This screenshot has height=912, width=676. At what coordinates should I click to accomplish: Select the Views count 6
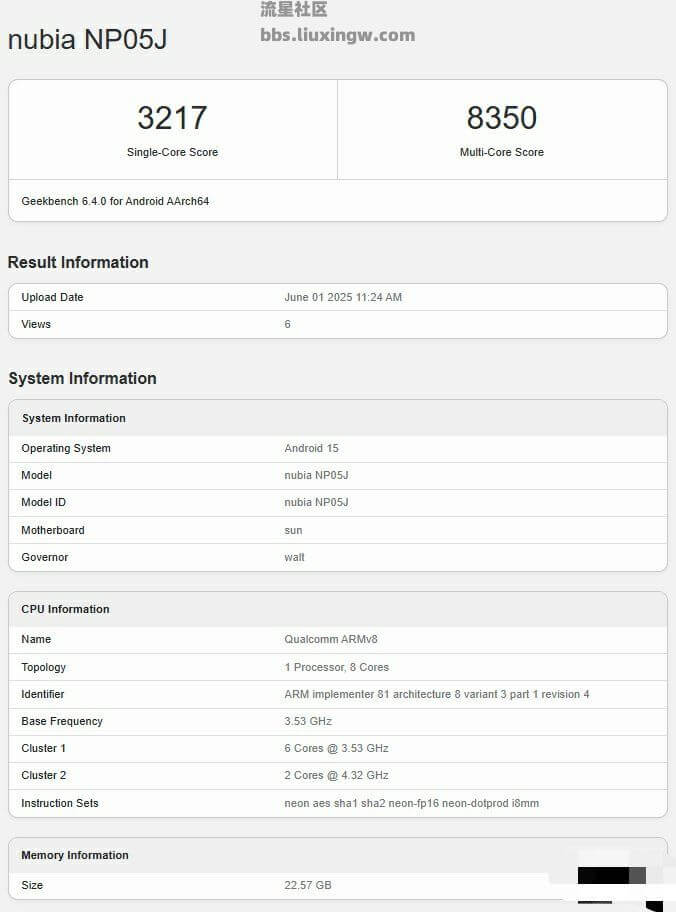287,325
